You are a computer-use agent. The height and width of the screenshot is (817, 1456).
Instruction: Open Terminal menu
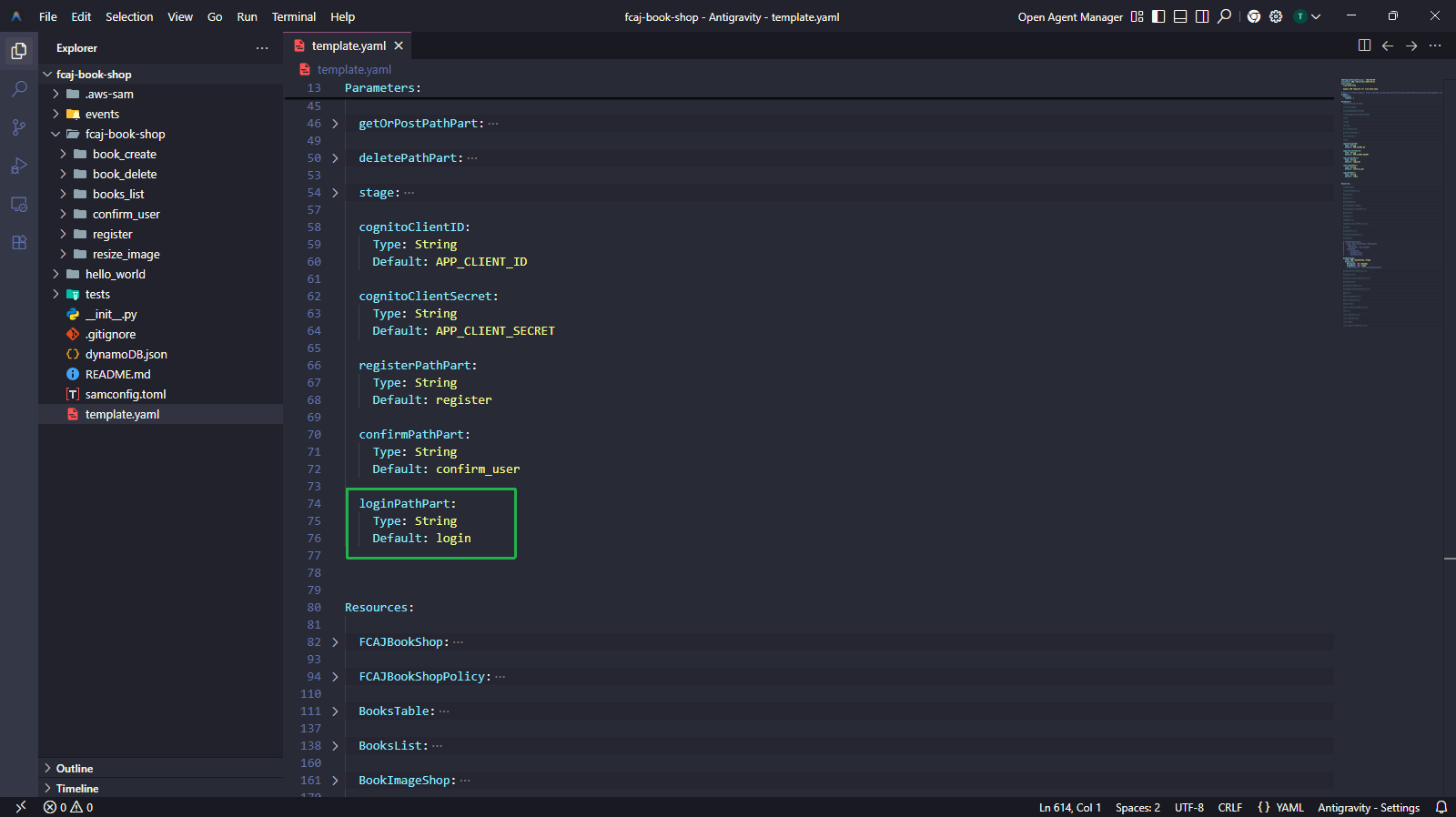294,16
